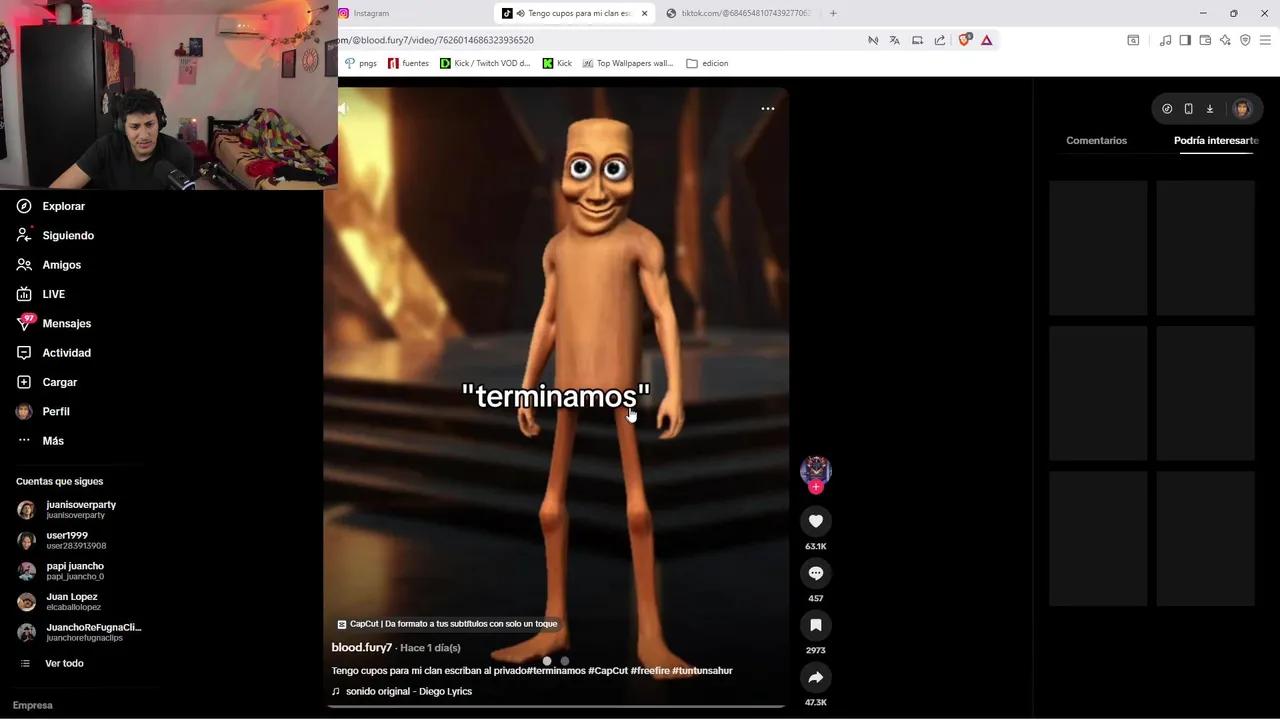Open the video comments bubble icon
This screenshot has width=1280, height=720.
point(815,572)
